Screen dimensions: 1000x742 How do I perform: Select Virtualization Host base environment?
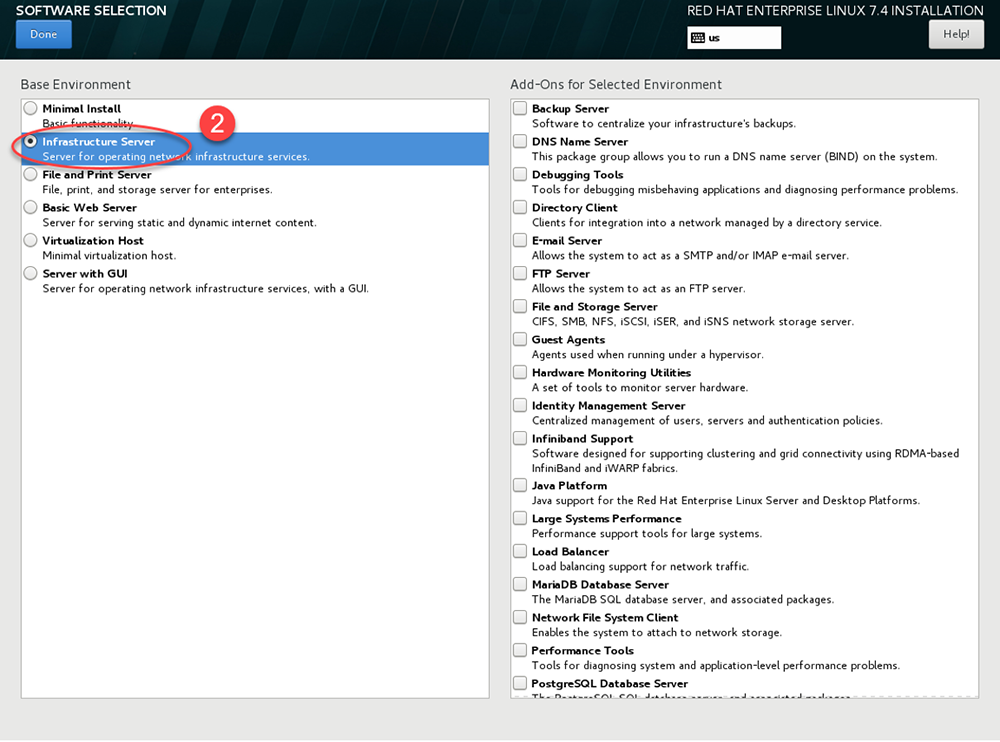pyautogui.click(x=31, y=241)
